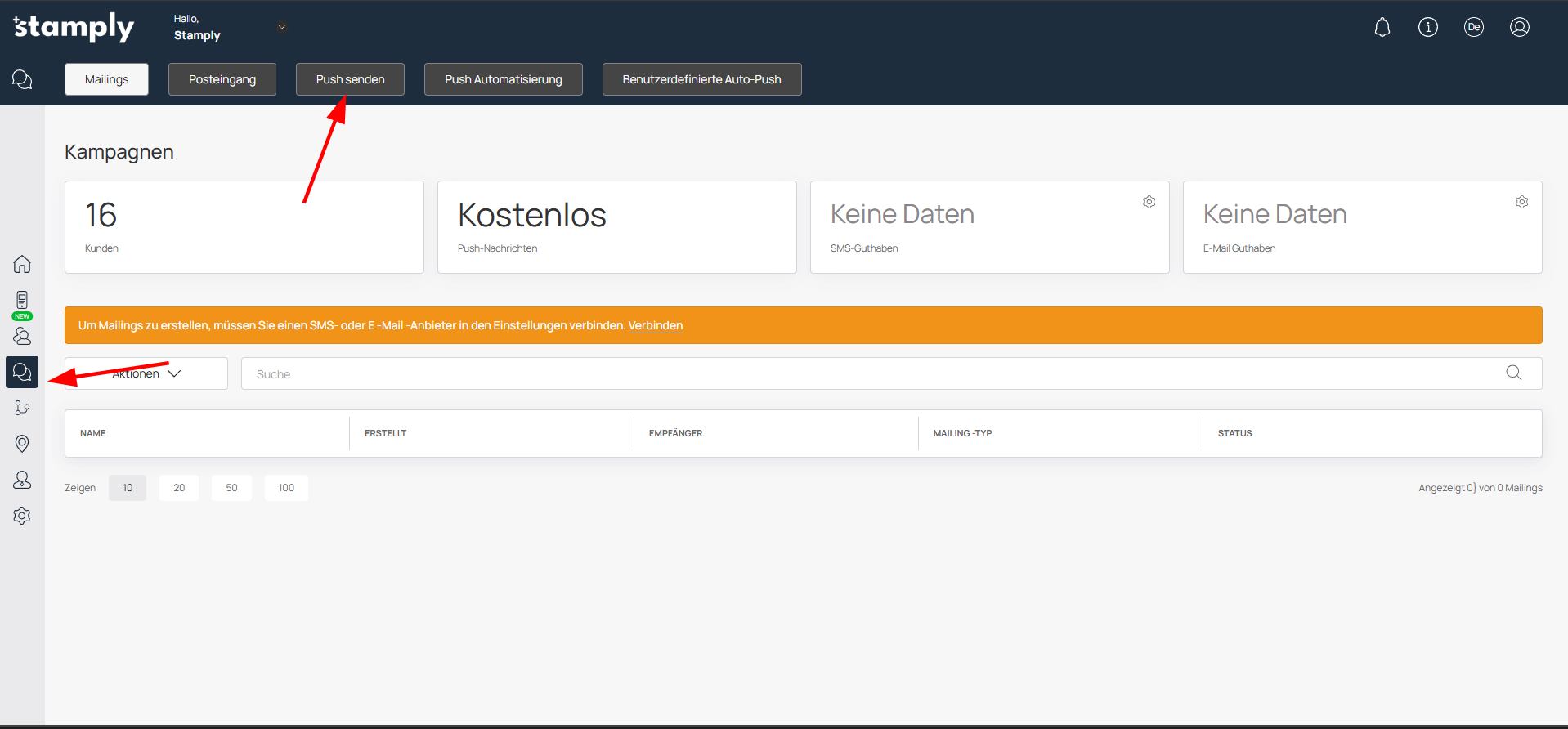Click the info circle icon
This screenshot has width=1568, height=729.
click(1428, 28)
